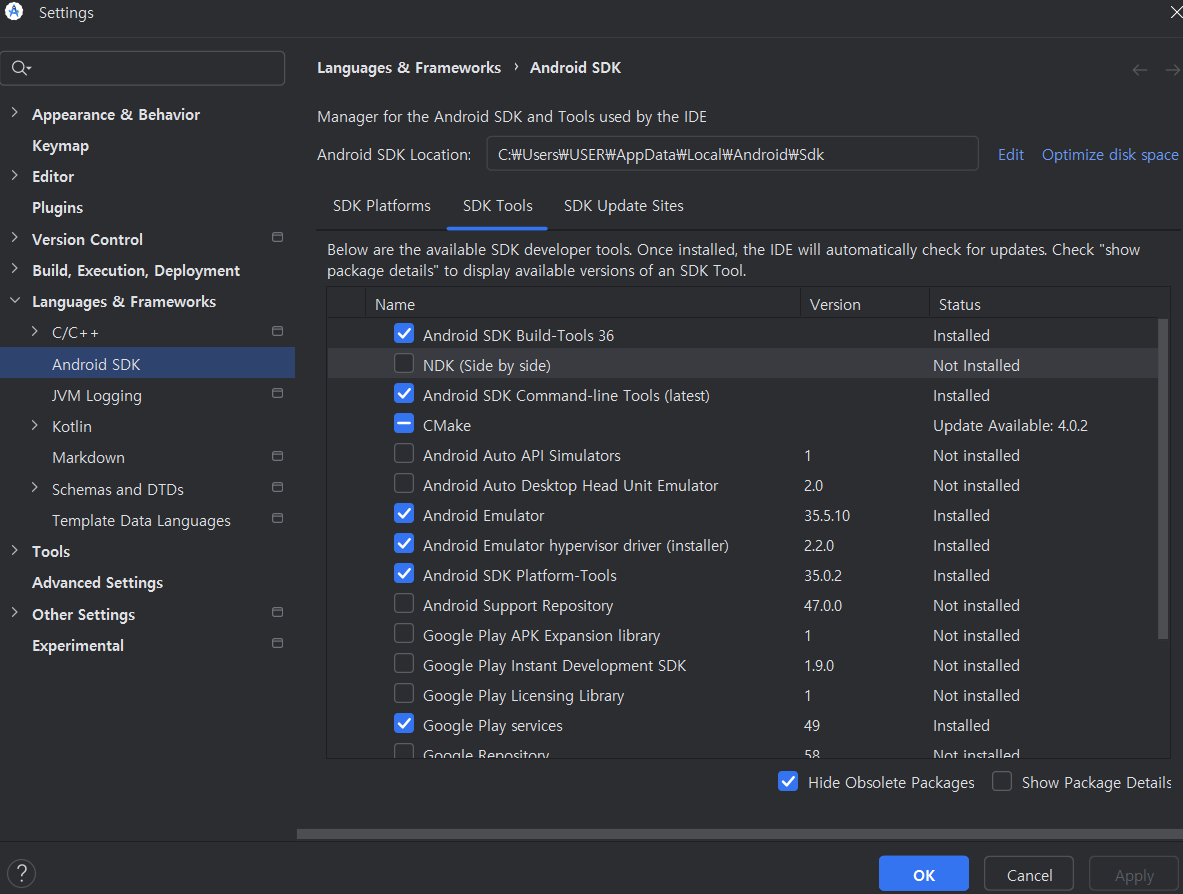Click the Name column header
Screen dimensions: 1183x894
pos(582,304)
